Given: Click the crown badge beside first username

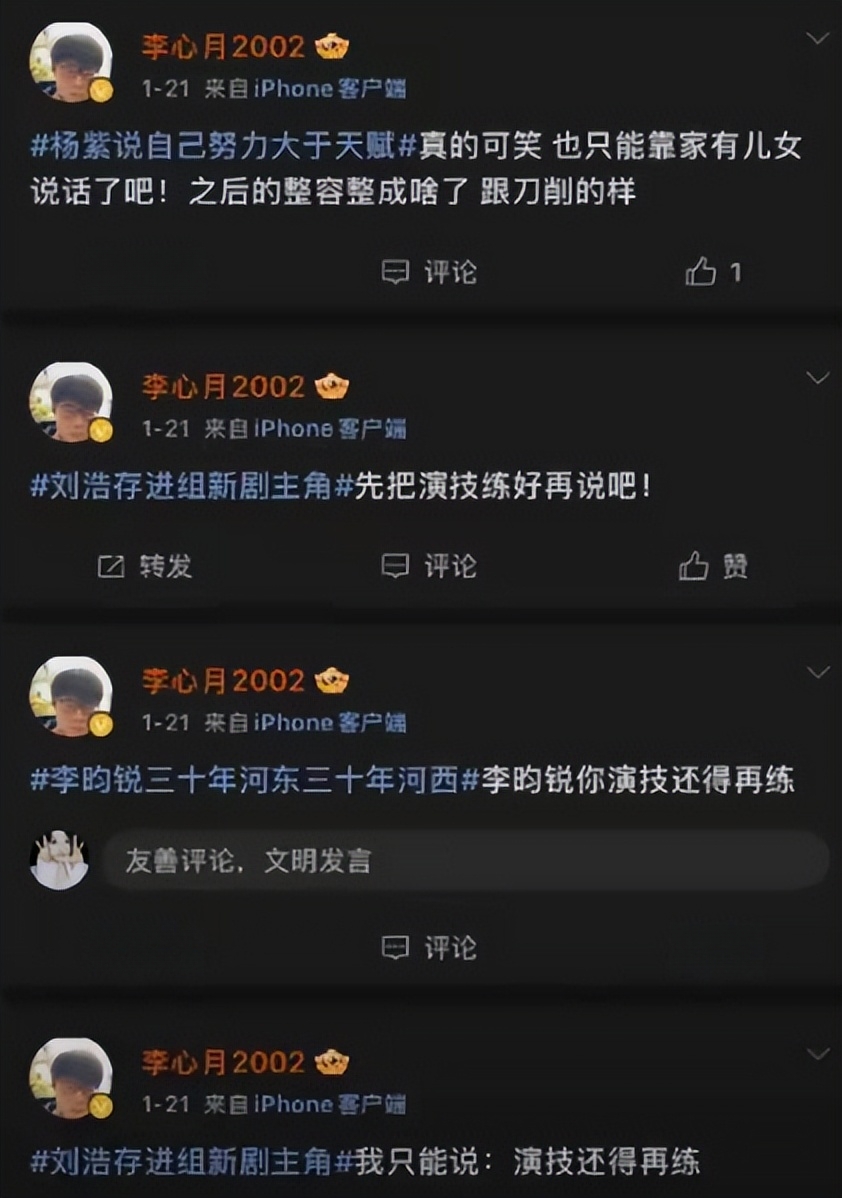Looking at the screenshot, I should pos(332,47).
